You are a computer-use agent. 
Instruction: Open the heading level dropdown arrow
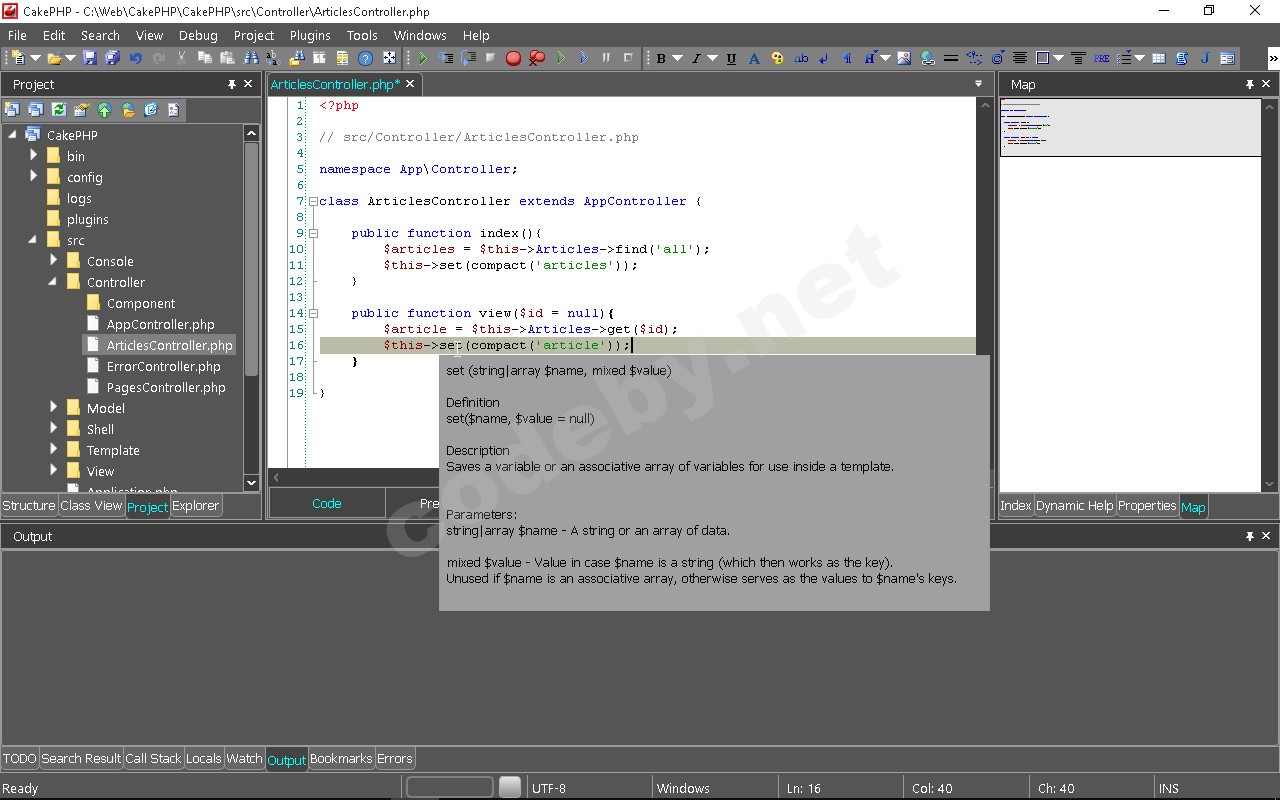click(x=884, y=58)
